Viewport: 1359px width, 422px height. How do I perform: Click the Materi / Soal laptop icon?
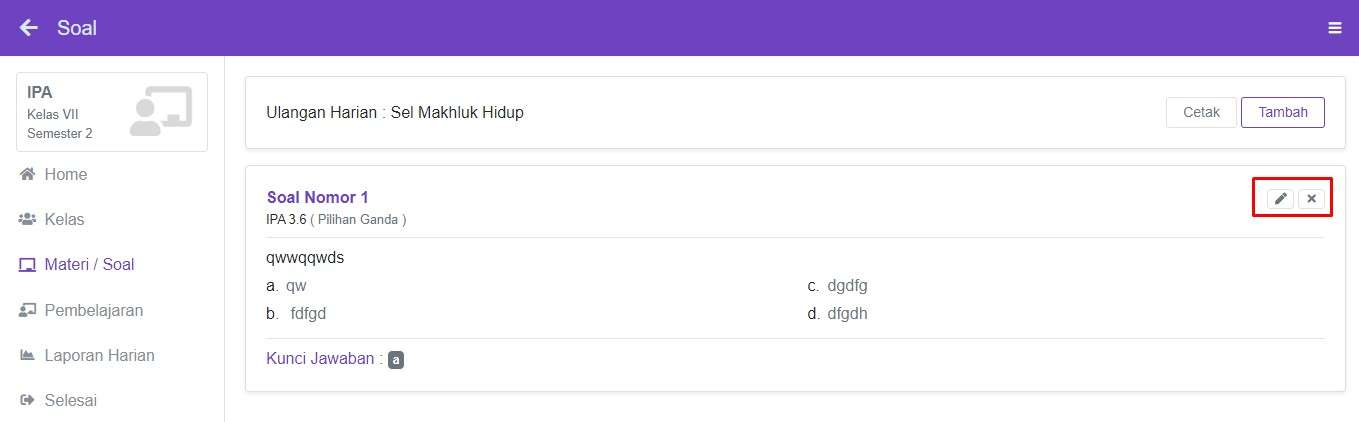click(28, 265)
